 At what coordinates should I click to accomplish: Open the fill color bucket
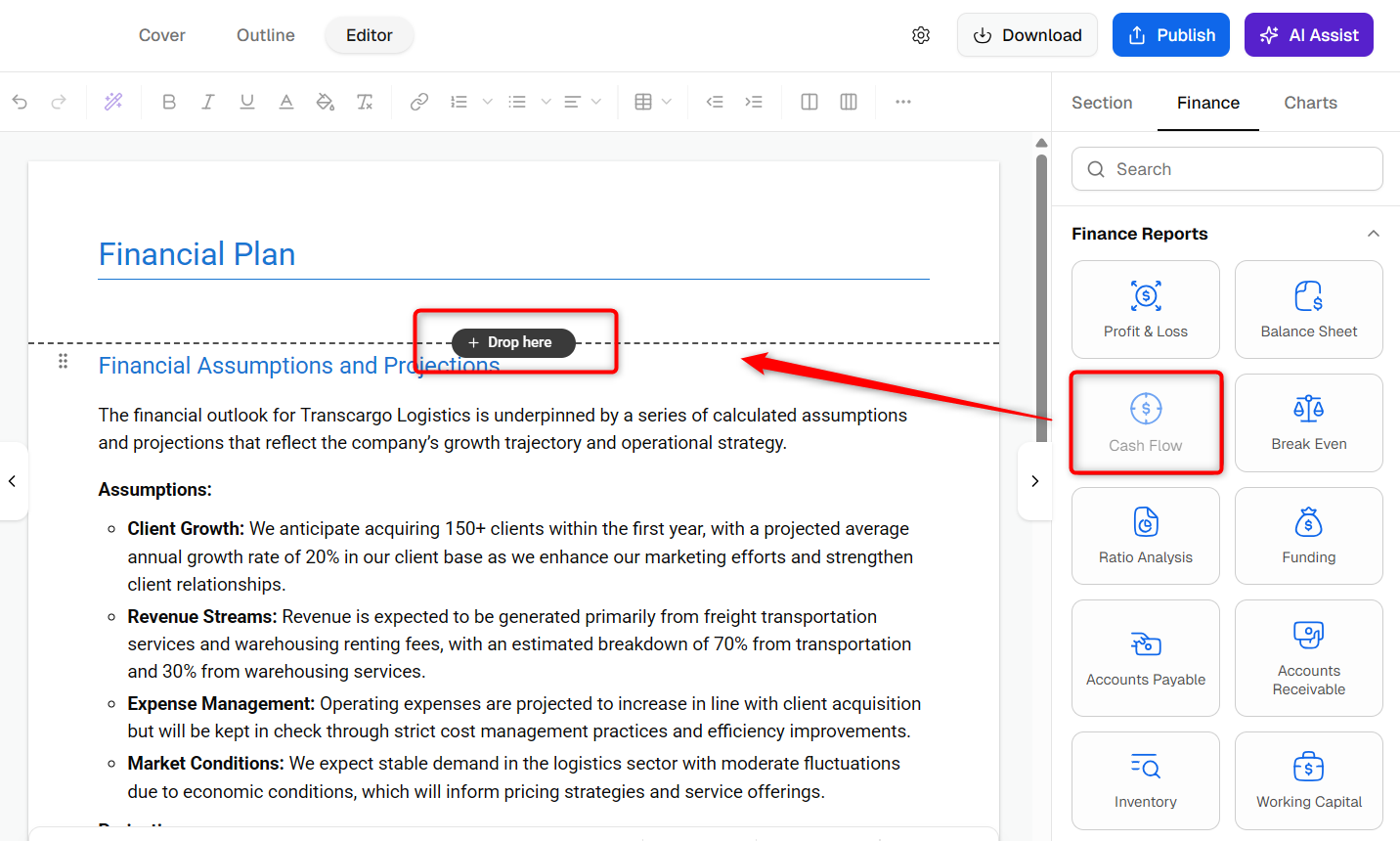326,102
